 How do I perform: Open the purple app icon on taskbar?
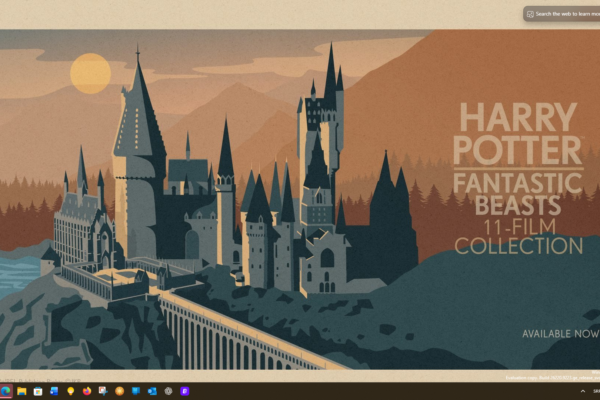185,391
